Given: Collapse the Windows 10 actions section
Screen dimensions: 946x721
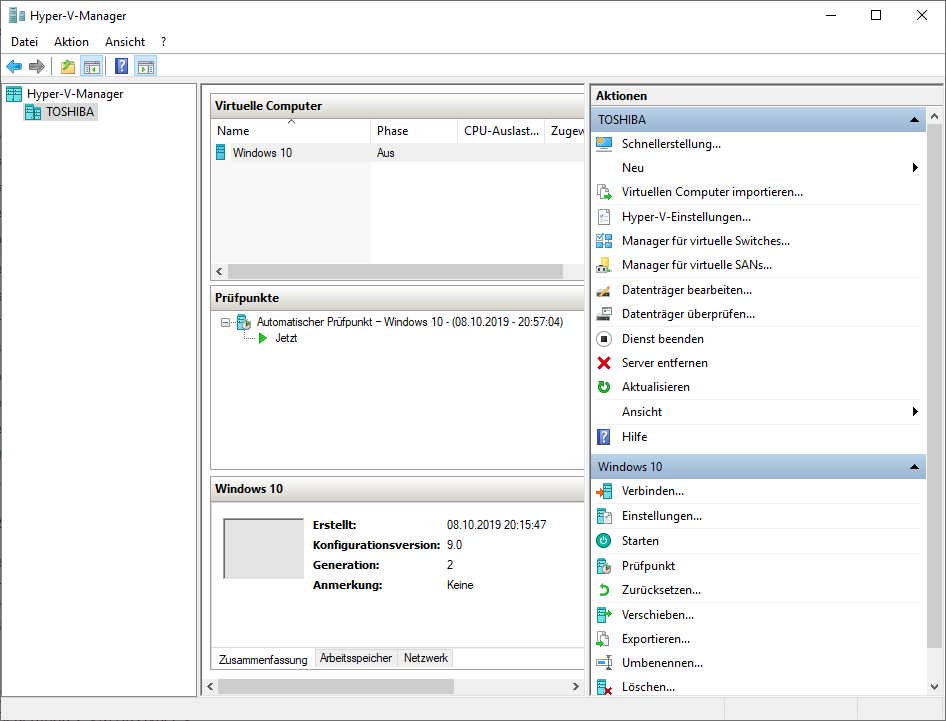Looking at the screenshot, I should coord(914,467).
